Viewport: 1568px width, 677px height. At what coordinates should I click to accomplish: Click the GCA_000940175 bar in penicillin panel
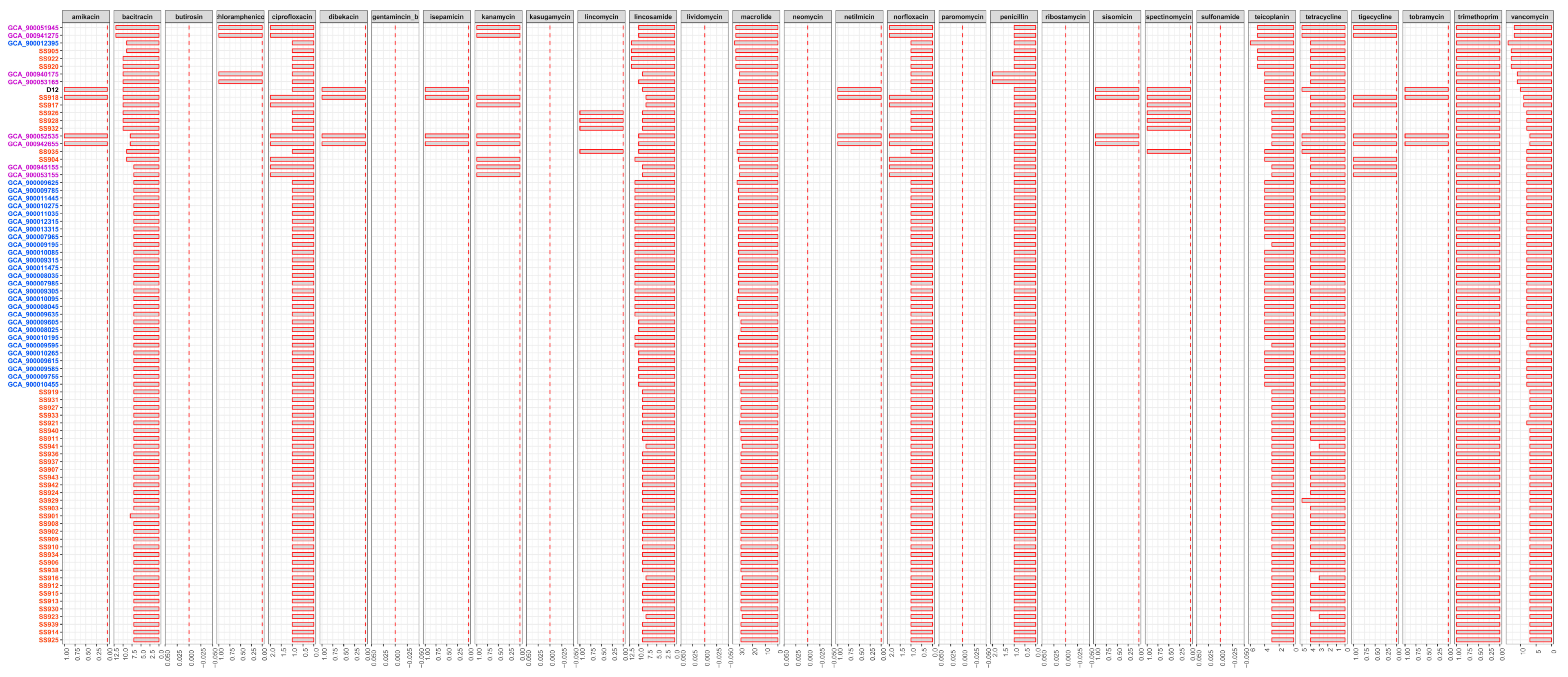(1014, 74)
